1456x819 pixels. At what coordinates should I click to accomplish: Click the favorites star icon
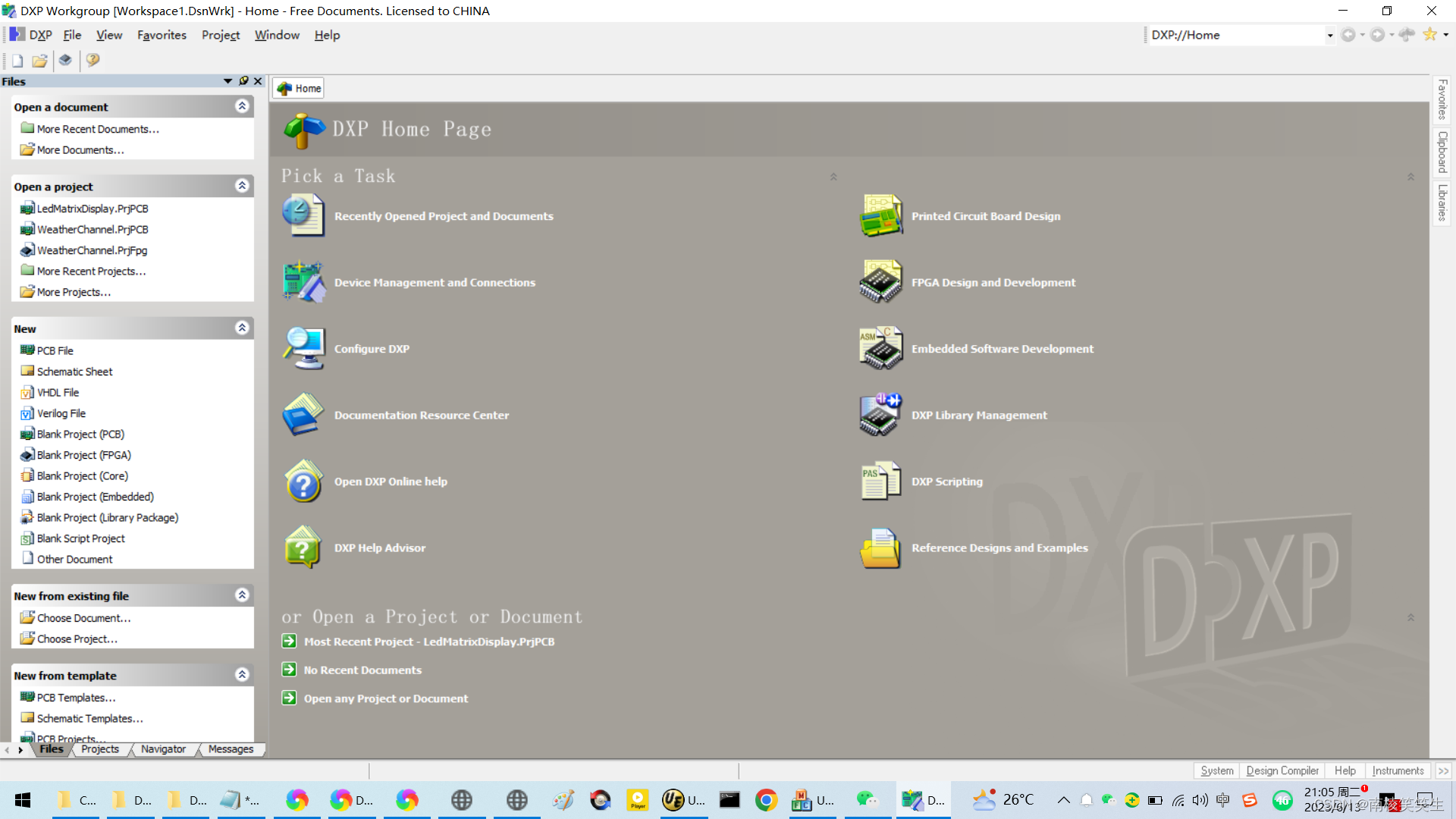(x=1430, y=35)
